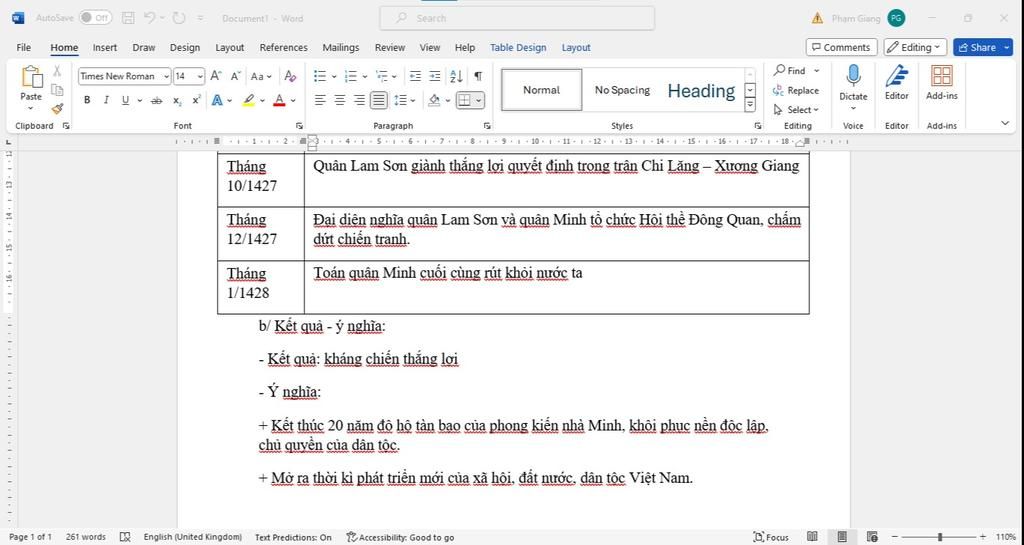
Task: Clear all formatting icon
Action: 290,76
